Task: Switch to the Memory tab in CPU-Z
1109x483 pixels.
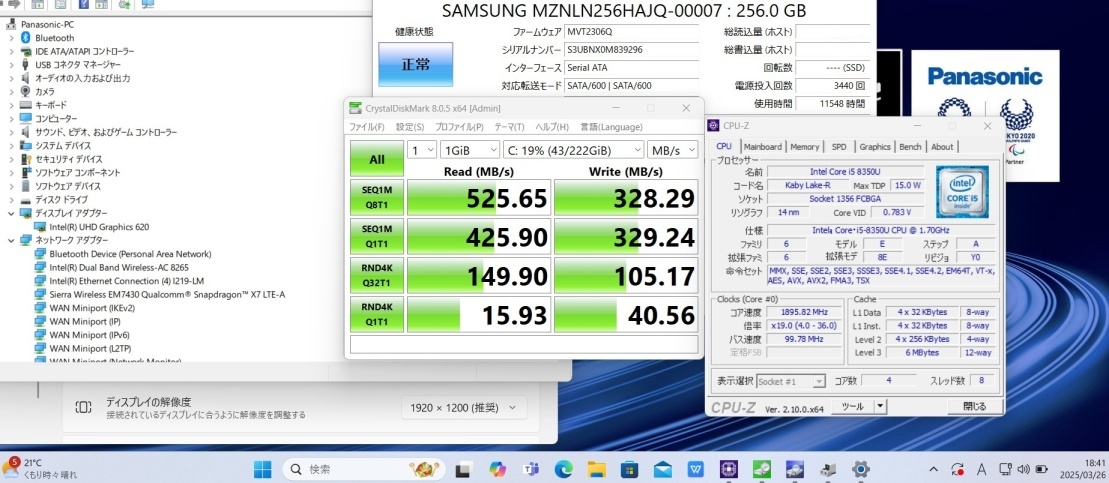Action: coord(805,146)
